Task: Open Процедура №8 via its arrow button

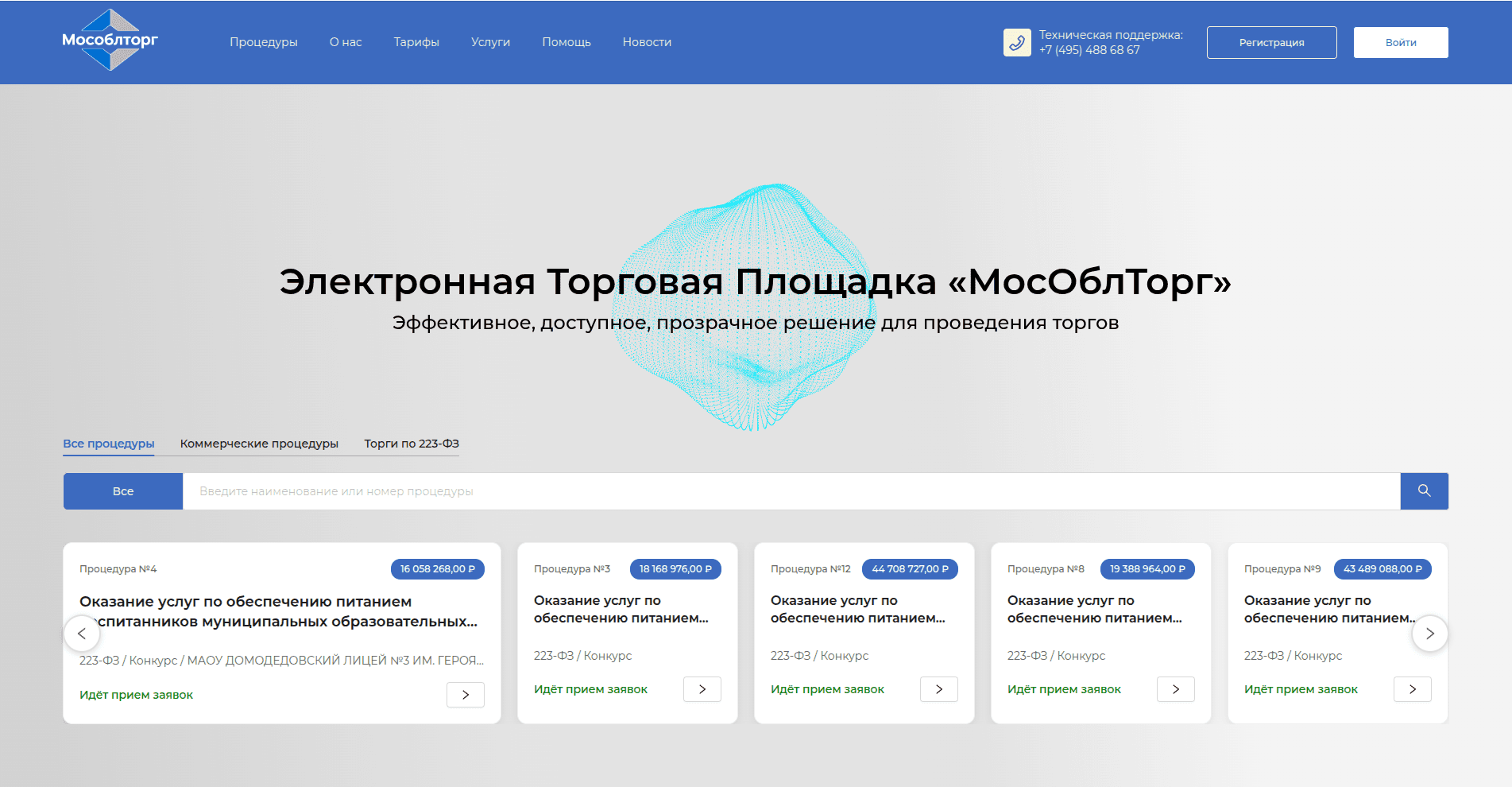Action: [1176, 689]
